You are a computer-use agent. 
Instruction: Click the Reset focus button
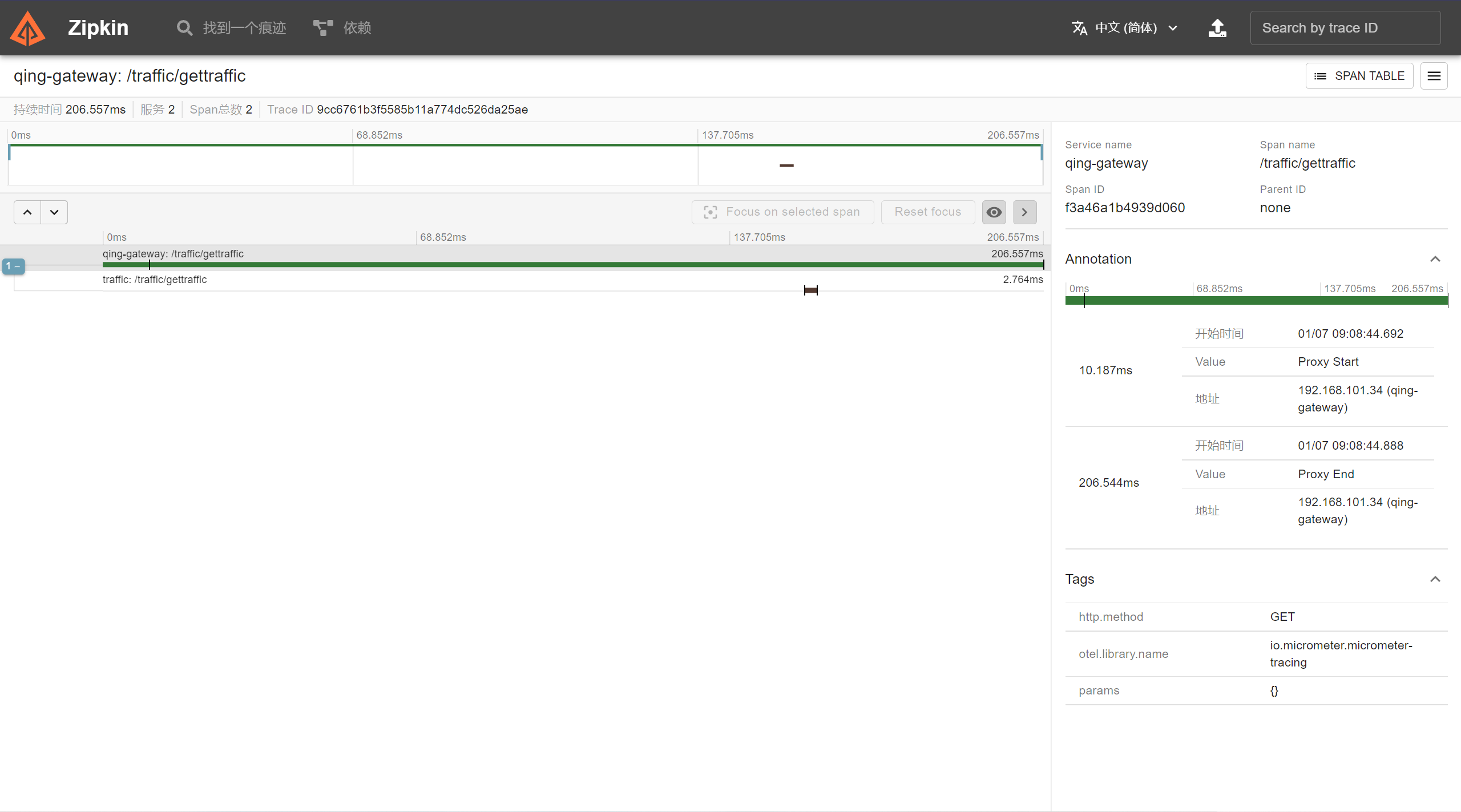pyautogui.click(x=927, y=212)
